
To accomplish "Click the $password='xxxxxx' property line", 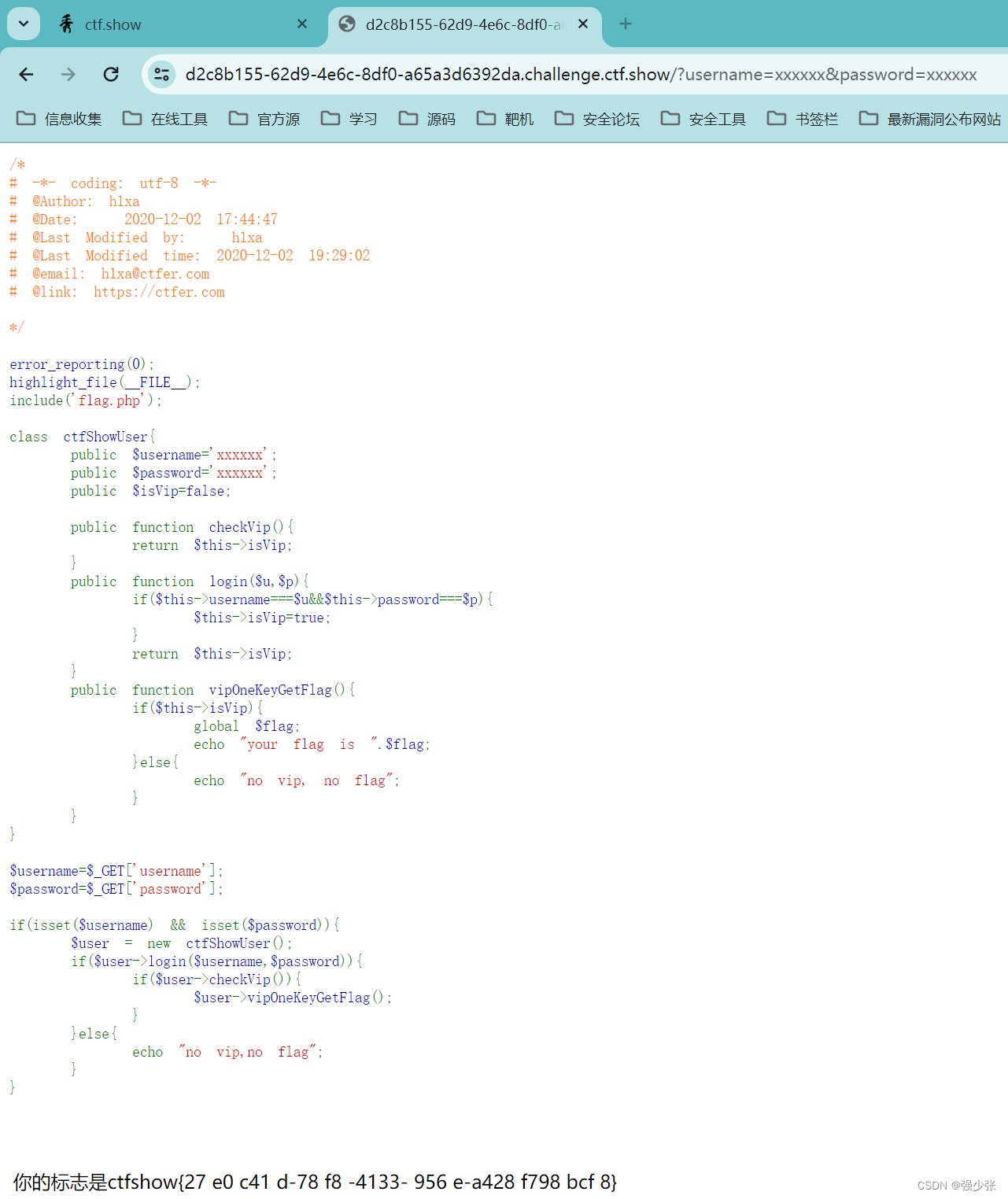I will (x=173, y=473).
